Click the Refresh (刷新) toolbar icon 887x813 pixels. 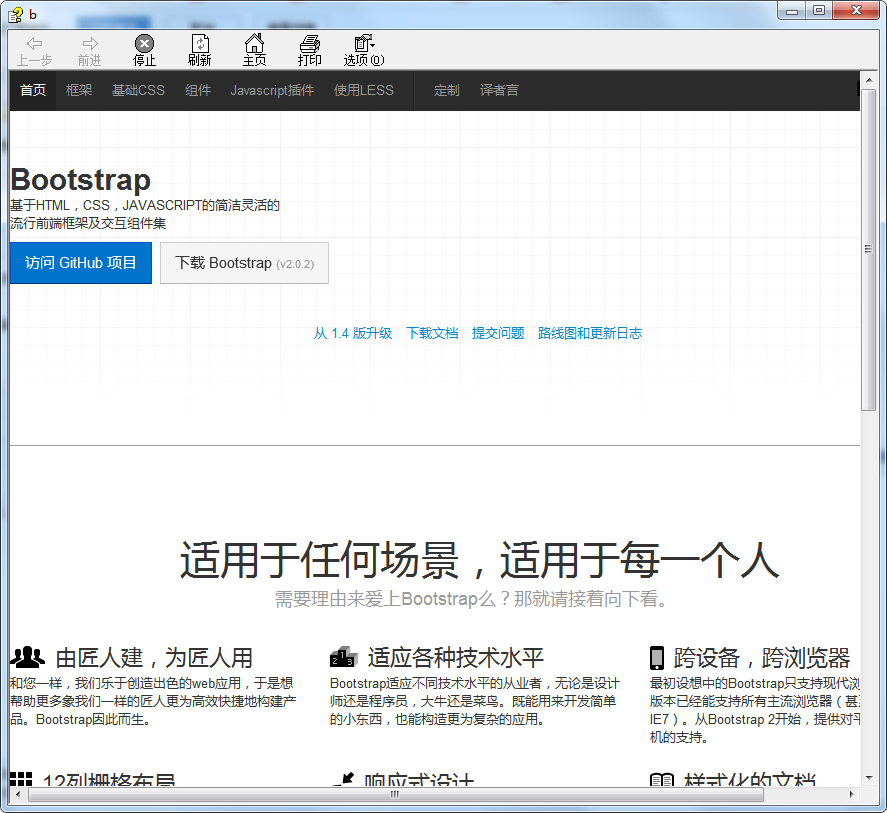tap(200, 44)
